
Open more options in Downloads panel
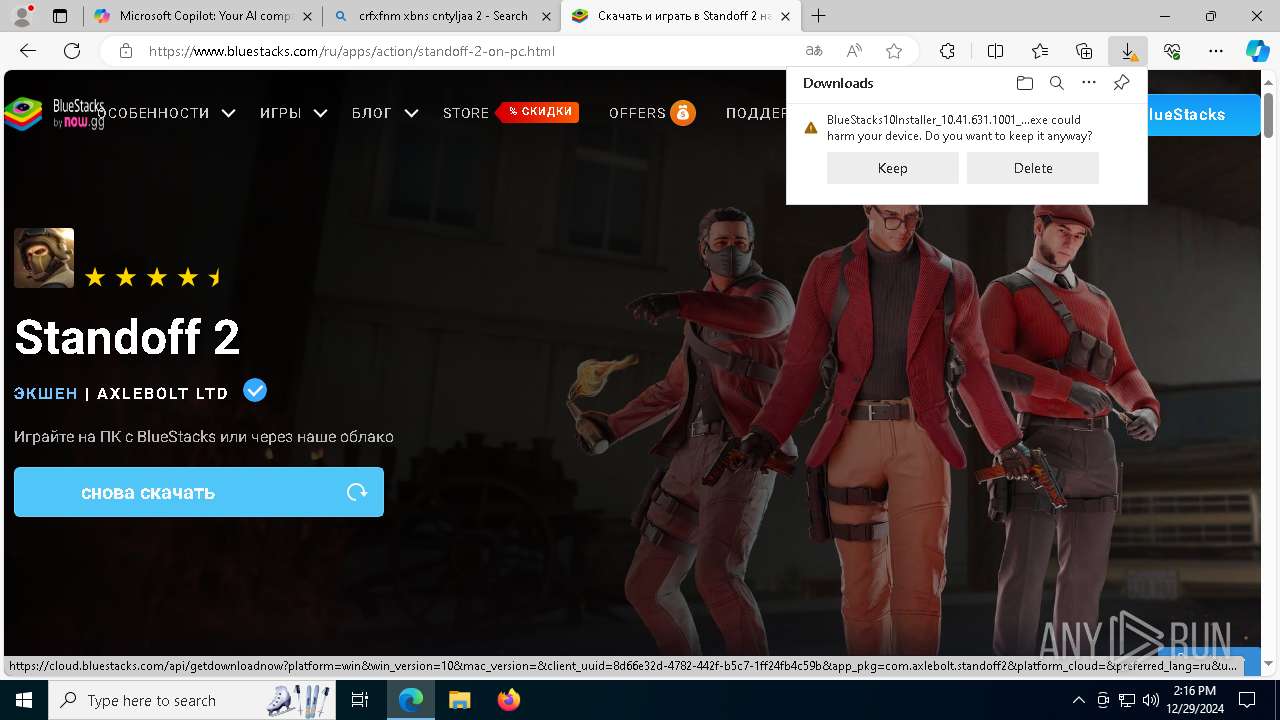coord(1089,83)
